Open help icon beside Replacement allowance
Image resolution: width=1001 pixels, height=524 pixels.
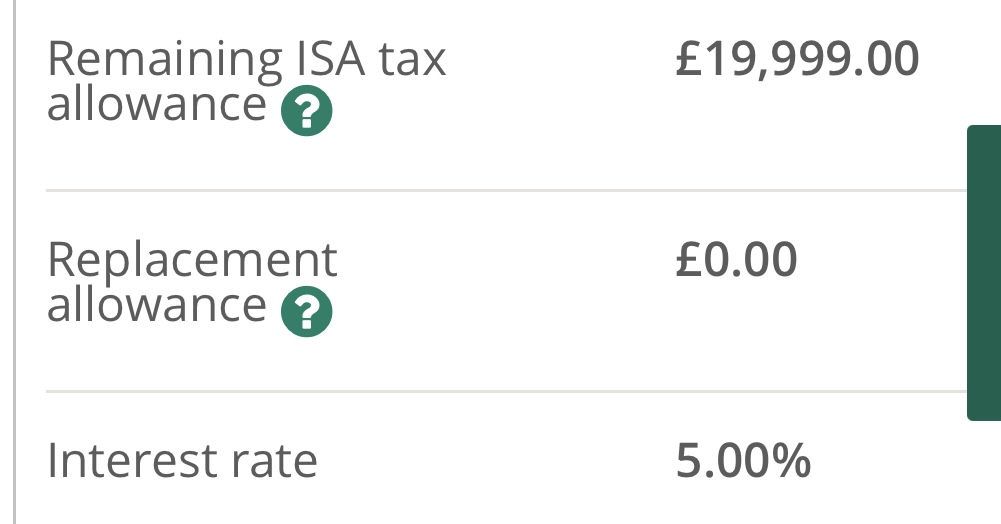[306, 311]
